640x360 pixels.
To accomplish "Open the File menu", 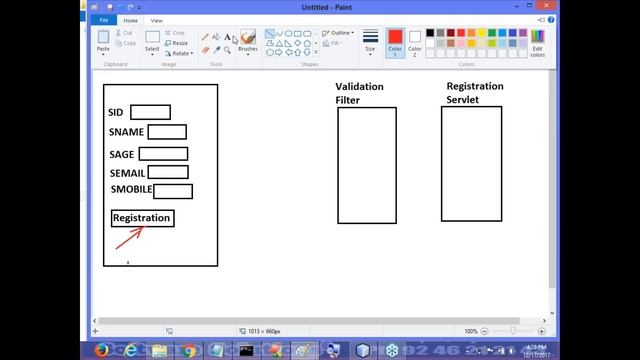I will tap(104, 20).
